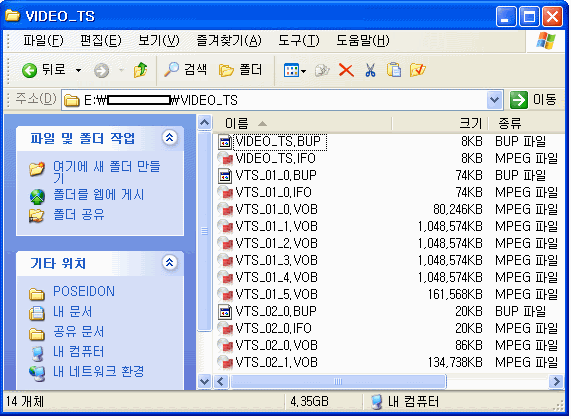Toggle the Folders pane button

[x=240, y=70]
